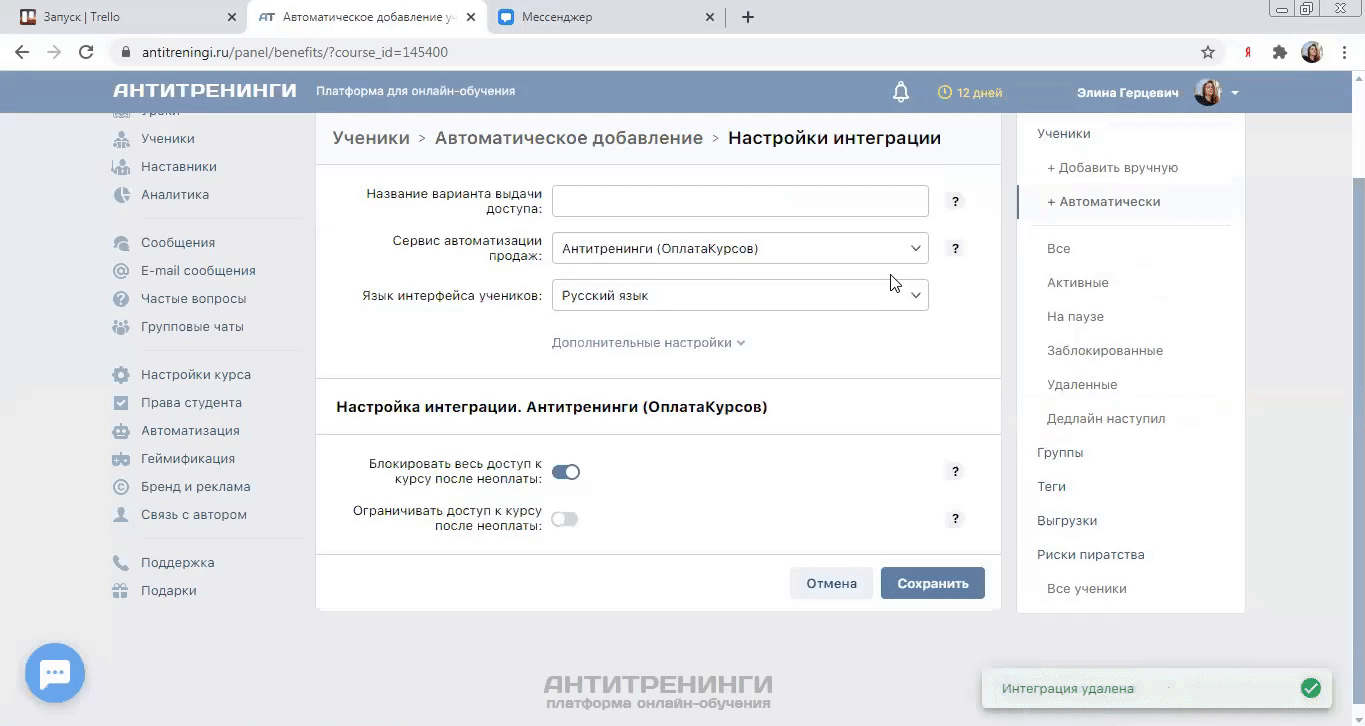Open На паузе students filter
Viewport: 1365px width, 726px height.
pyautogui.click(x=1075, y=316)
